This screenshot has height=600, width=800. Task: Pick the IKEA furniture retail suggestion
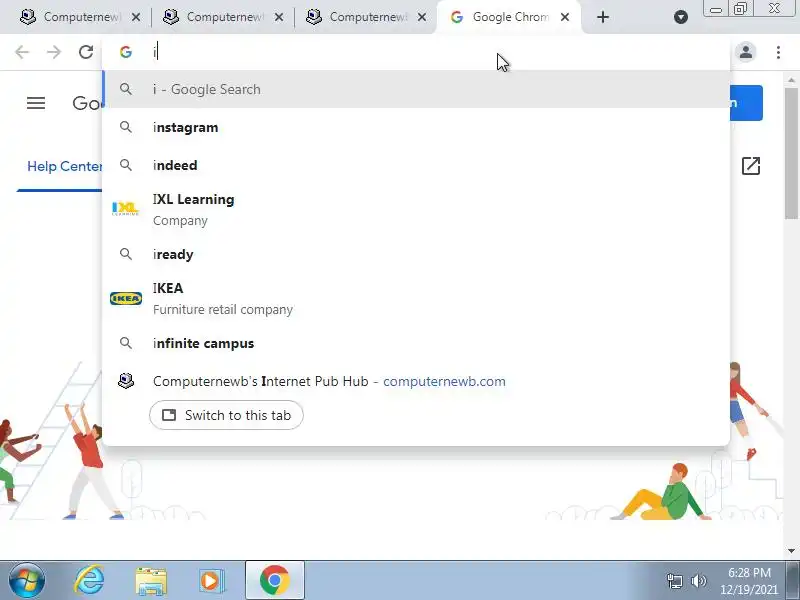pyautogui.click(x=416, y=298)
